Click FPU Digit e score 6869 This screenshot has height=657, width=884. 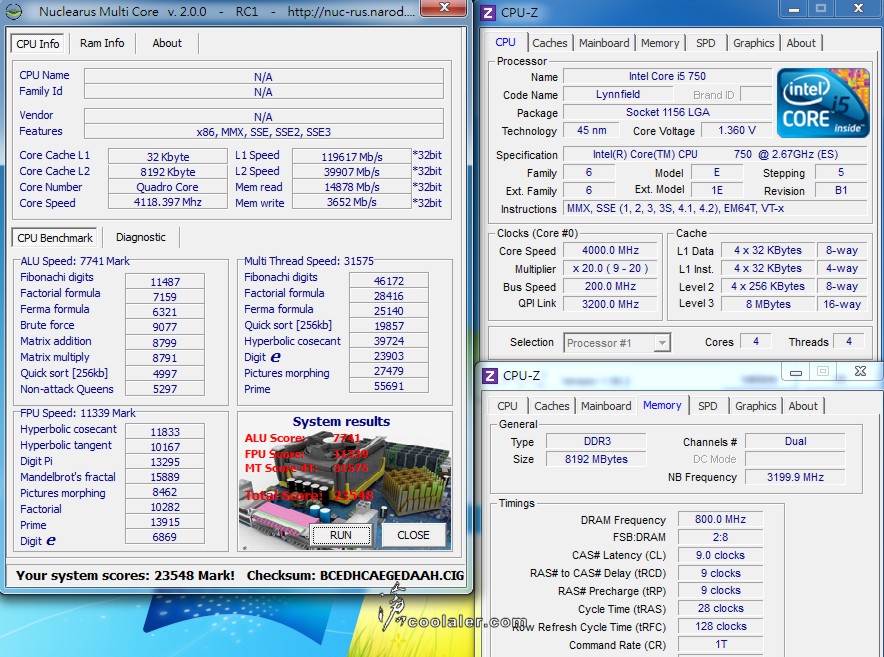[x=165, y=537]
